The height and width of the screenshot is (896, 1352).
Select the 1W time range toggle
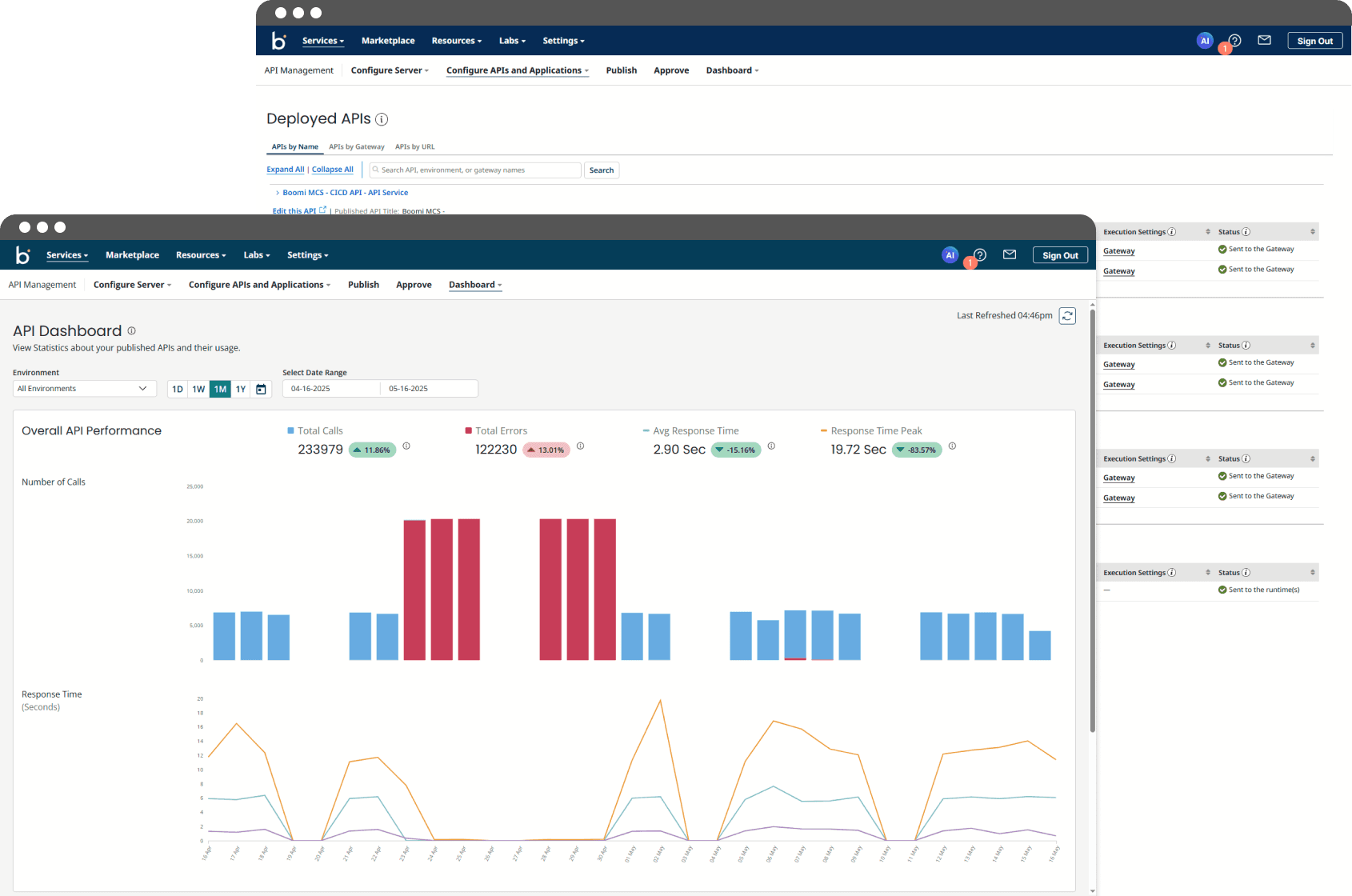198,390
